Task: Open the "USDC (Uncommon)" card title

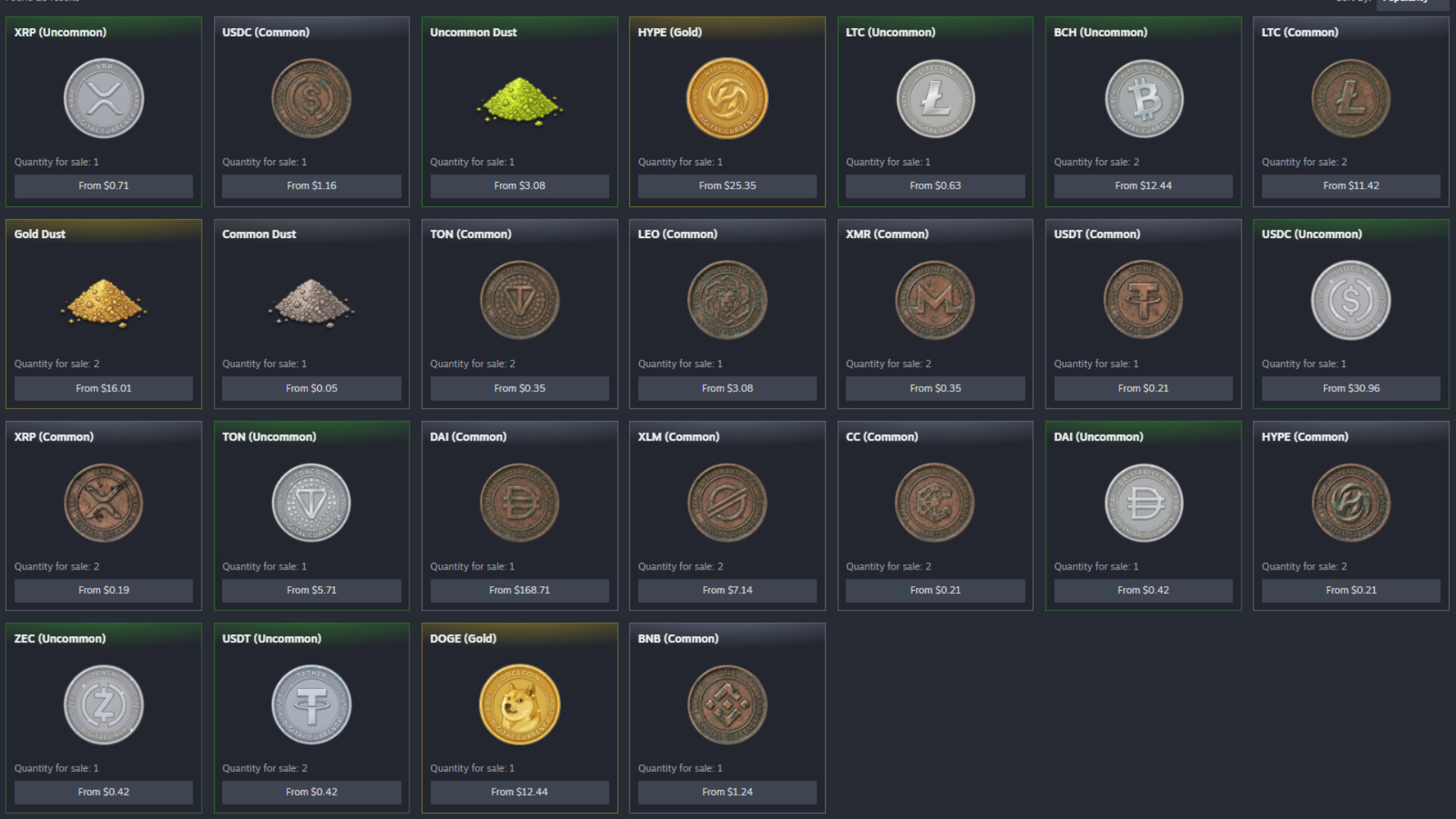Action: [x=1312, y=234]
